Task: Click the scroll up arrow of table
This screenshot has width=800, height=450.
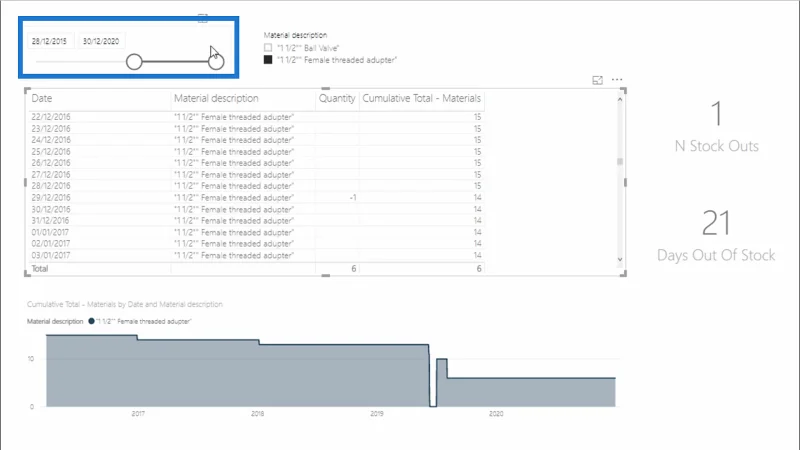Action: pos(620,99)
